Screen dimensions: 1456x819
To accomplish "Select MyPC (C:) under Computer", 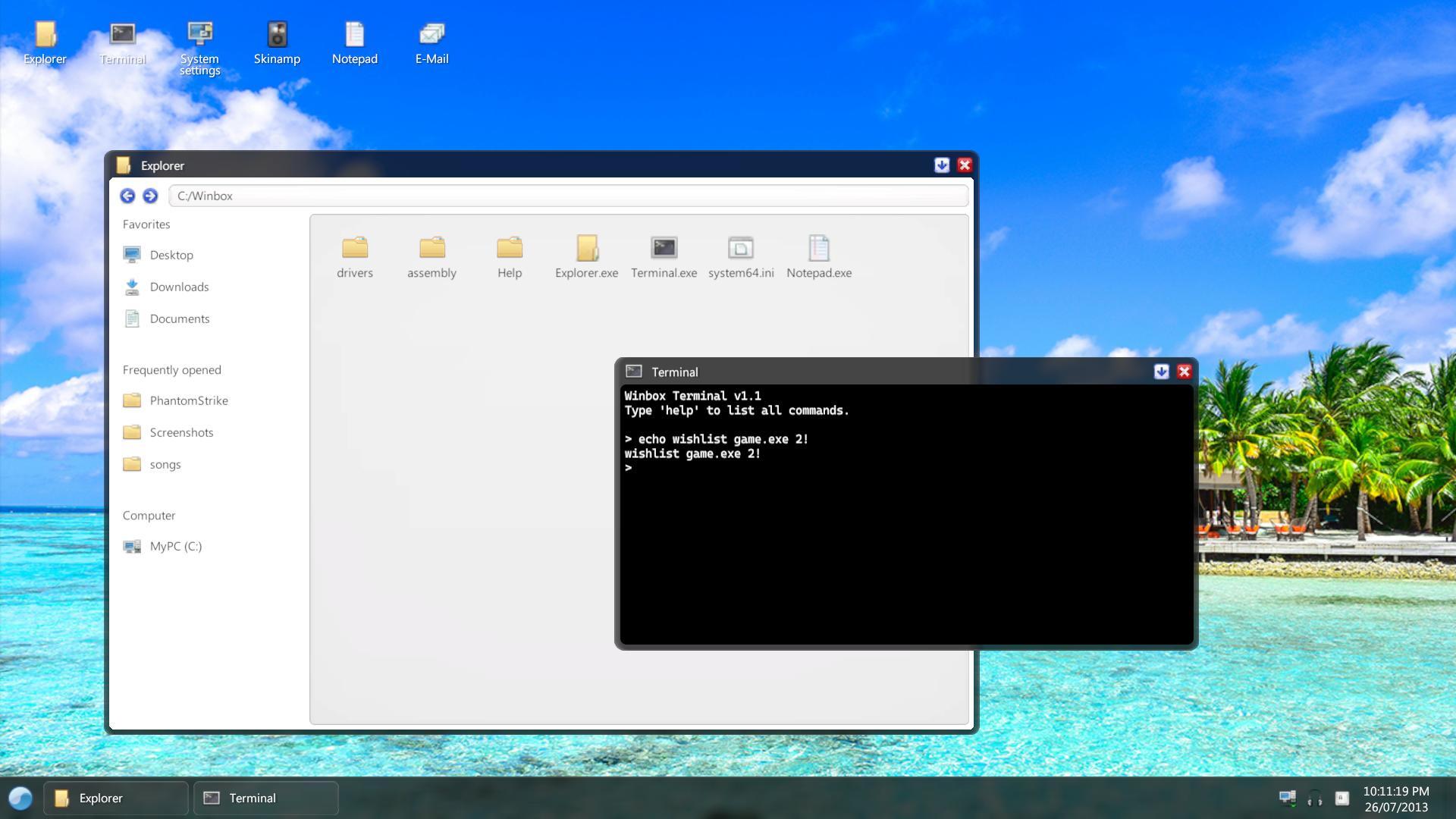I will tap(175, 547).
